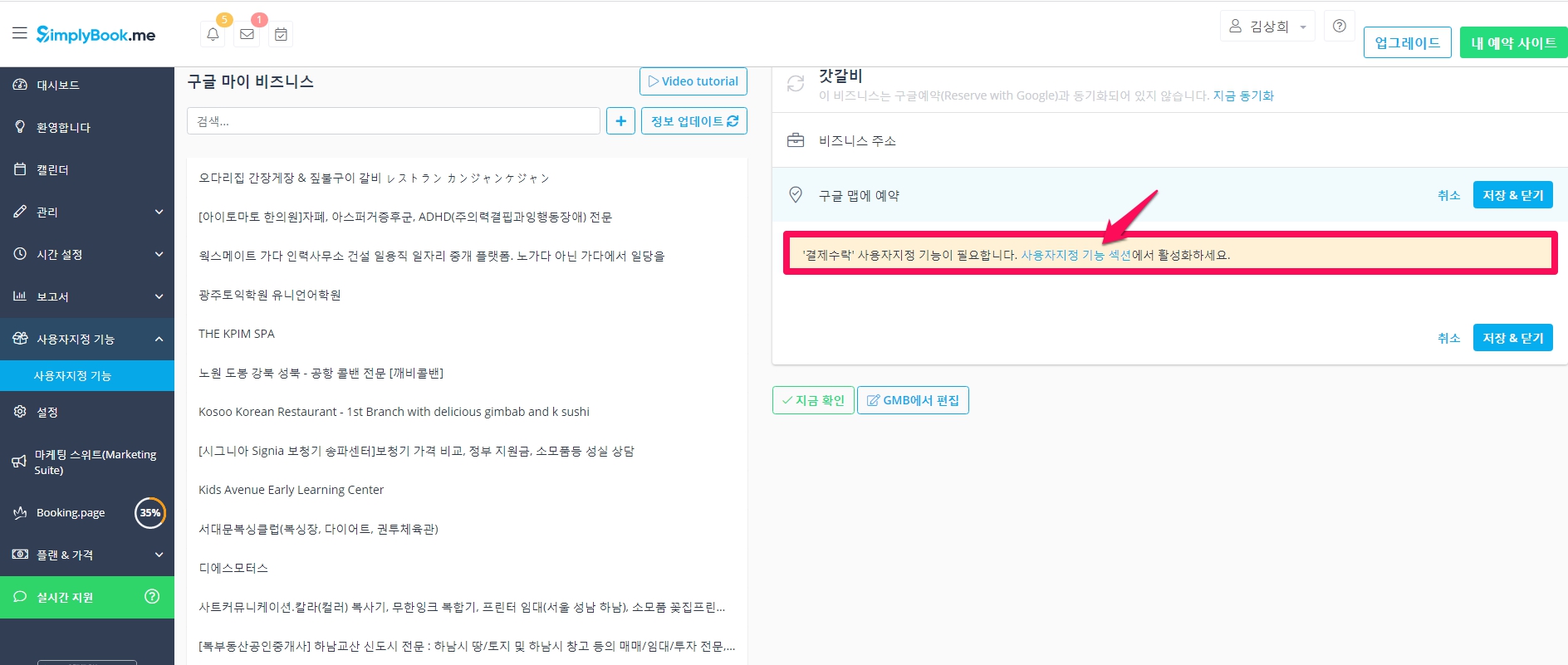Click the sync icon next to 갓갈비
Viewport: 1568px width, 665px height.
pyautogui.click(x=795, y=84)
